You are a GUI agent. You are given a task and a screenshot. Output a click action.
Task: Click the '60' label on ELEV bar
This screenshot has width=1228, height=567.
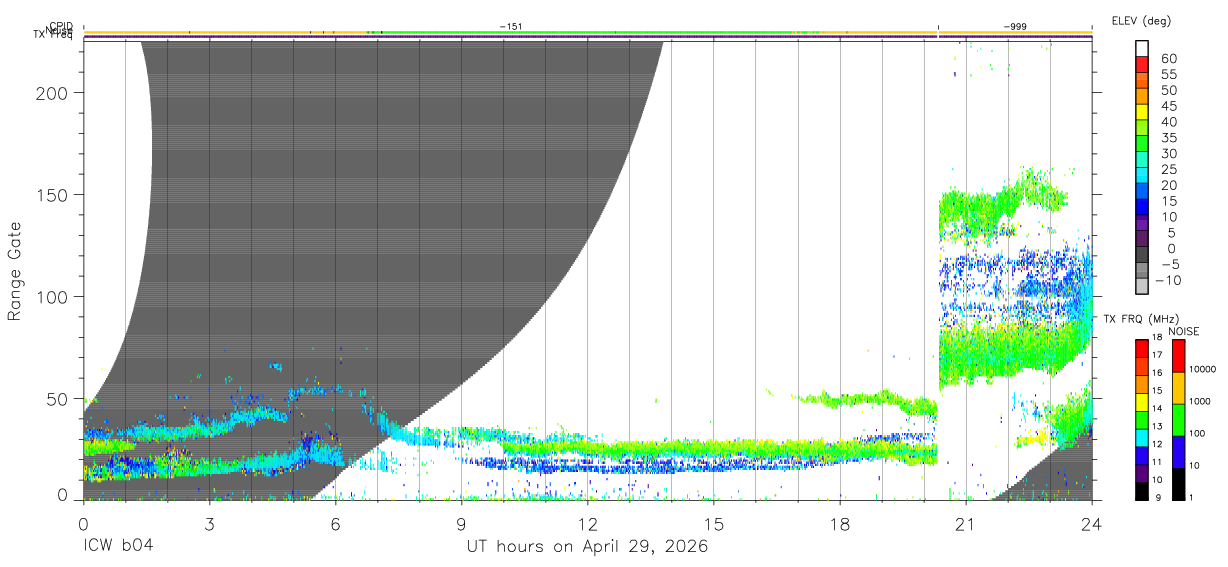(x=1168, y=58)
